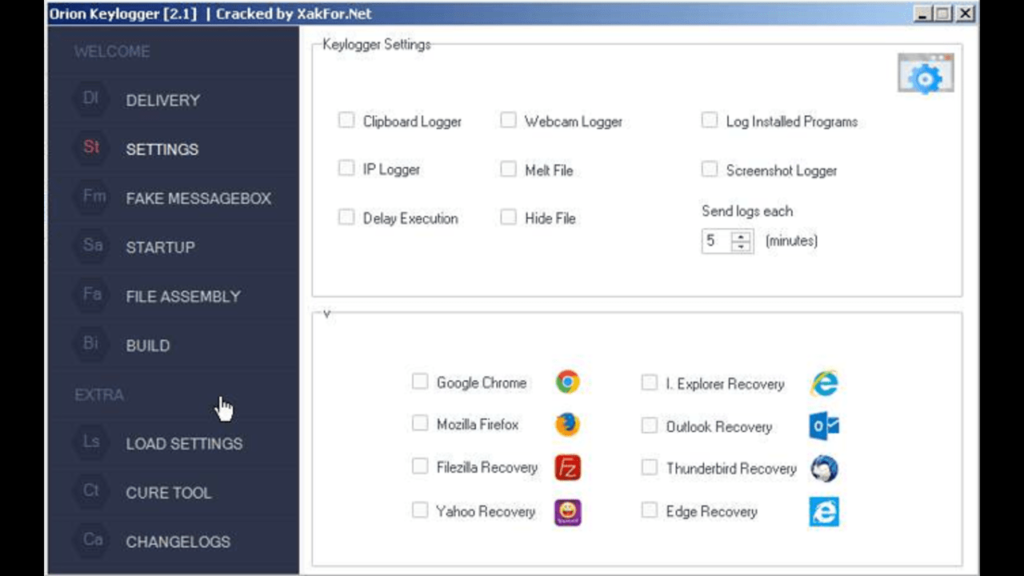Toggle the IP Logger checkbox
The image size is (1024, 576).
(x=346, y=168)
